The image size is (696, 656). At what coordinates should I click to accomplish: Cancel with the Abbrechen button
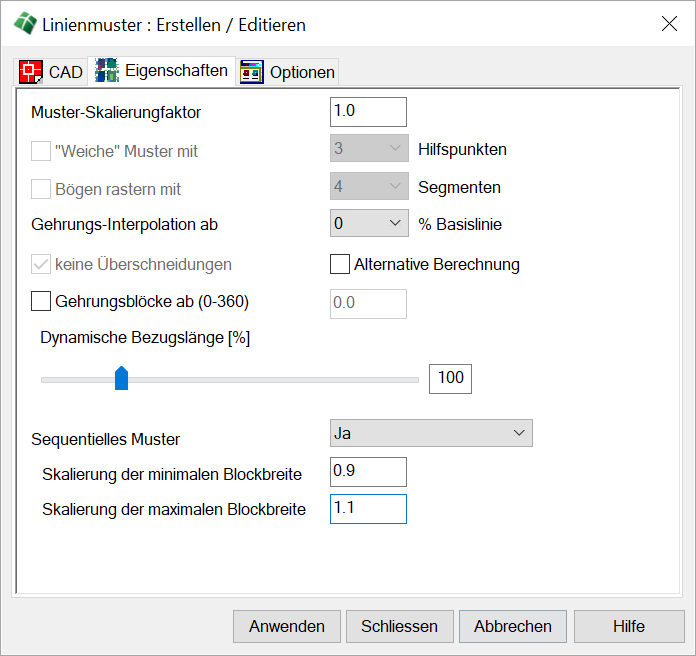coord(512,626)
